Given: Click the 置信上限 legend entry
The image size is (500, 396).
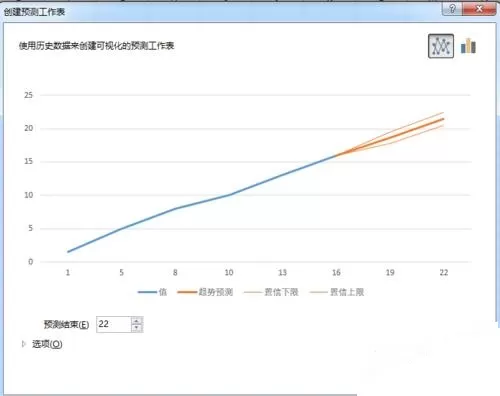Looking at the screenshot, I should point(337,292).
